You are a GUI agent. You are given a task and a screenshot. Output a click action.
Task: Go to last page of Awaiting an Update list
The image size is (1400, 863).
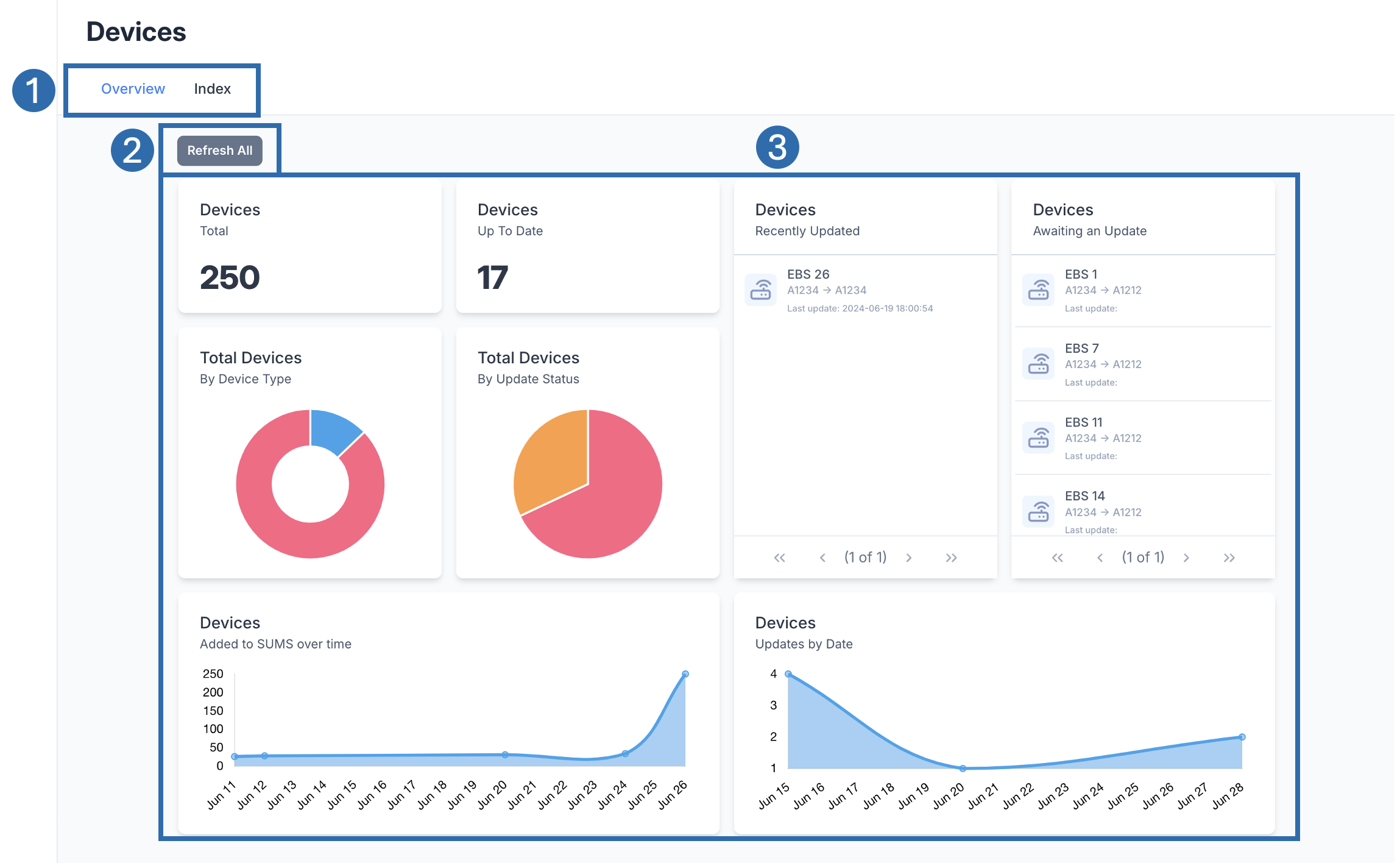[1229, 558]
